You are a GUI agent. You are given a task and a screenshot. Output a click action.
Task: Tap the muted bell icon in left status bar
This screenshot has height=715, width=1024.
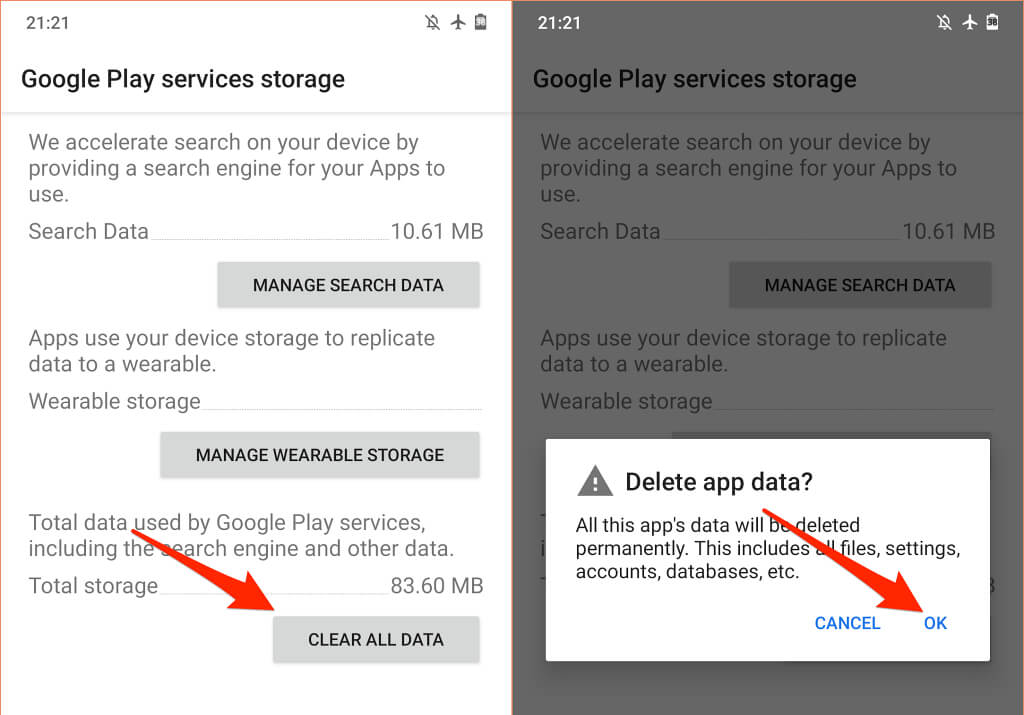tap(432, 23)
